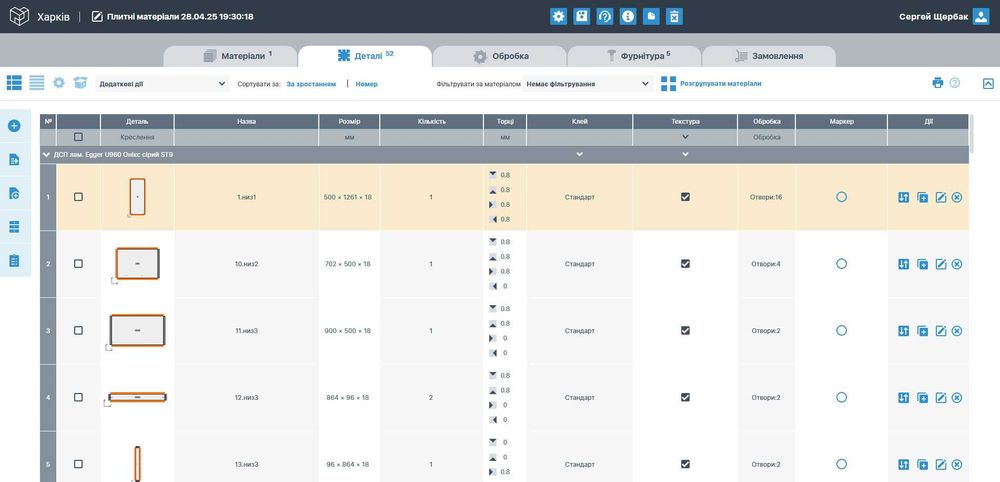
Task: Click the toolbar gear settings icon
Action: point(59,83)
